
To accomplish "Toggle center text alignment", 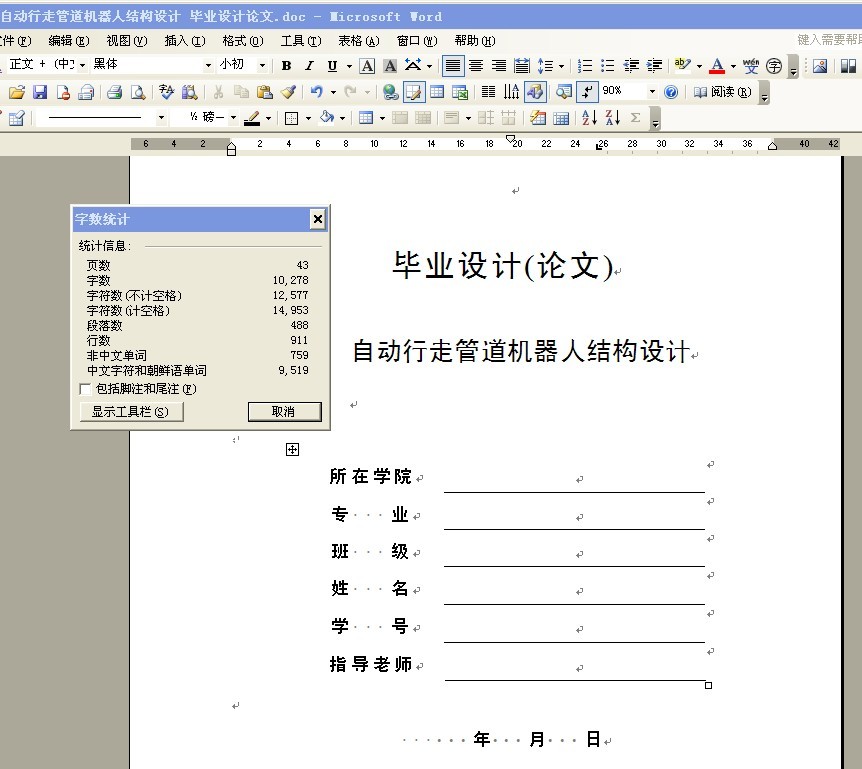I will pos(476,66).
